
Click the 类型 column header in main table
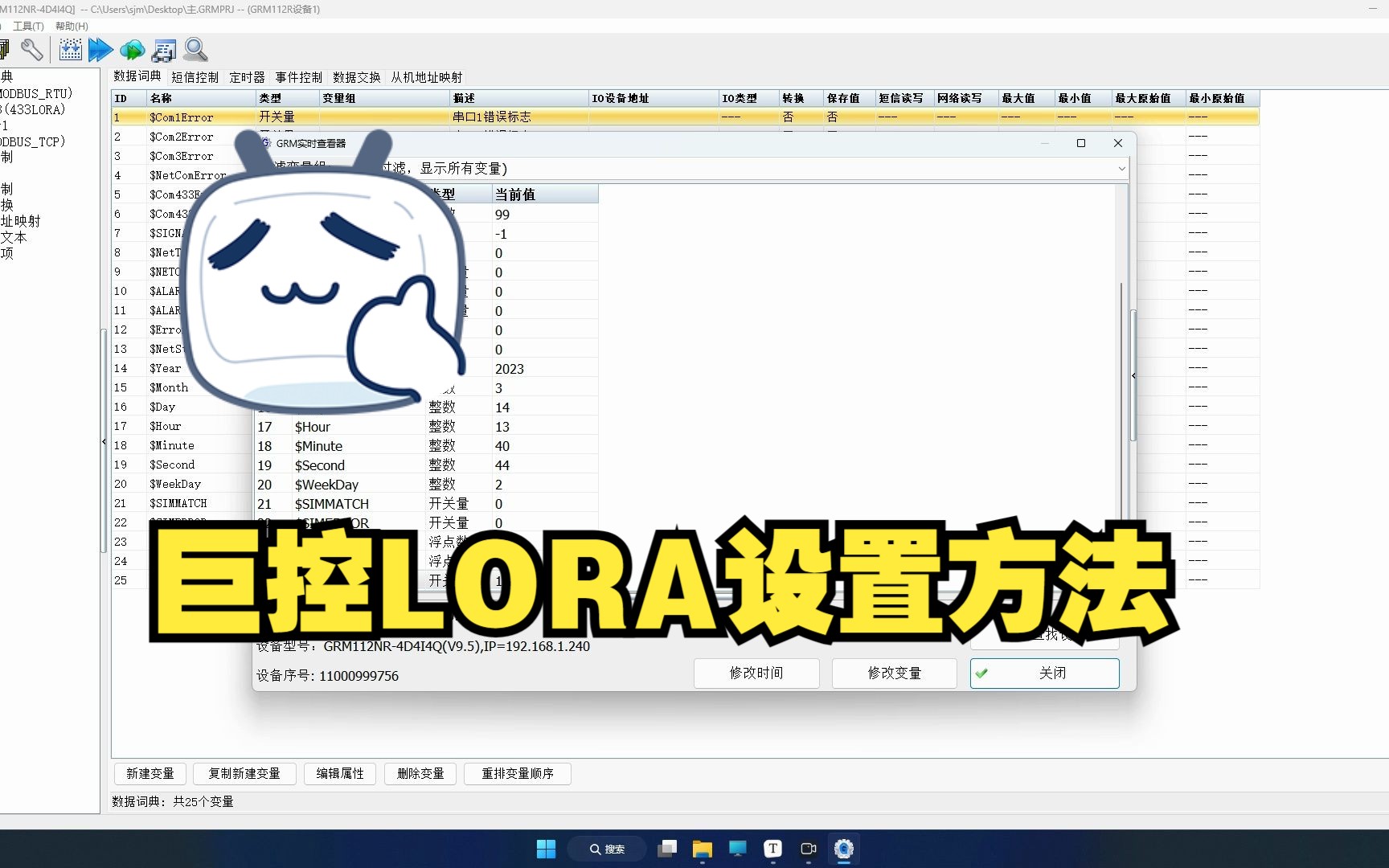[x=288, y=98]
